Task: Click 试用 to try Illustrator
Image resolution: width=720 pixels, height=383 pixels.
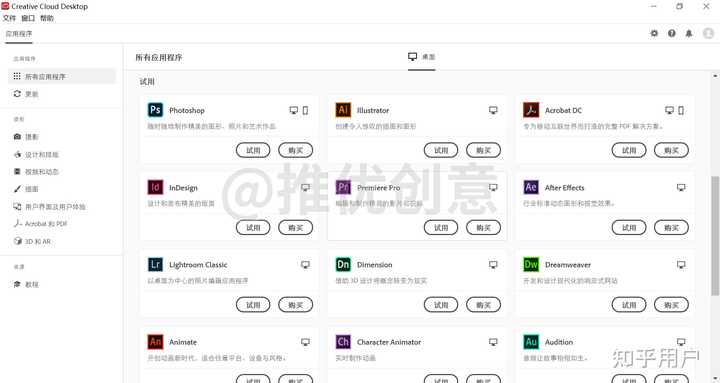Action: 441,150
